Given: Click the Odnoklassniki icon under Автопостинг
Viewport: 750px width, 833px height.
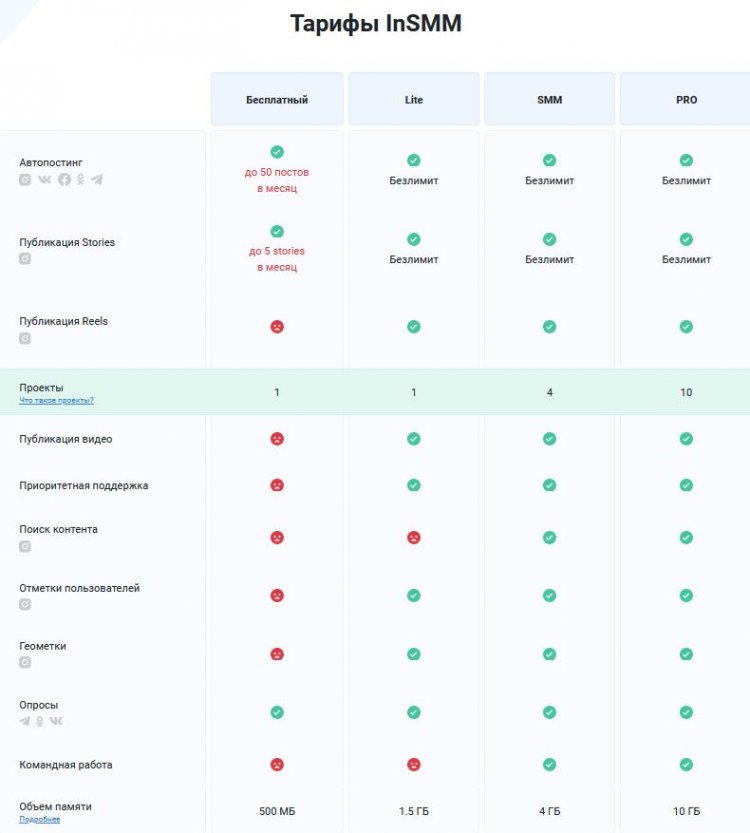Looking at the screenshot, I should tap(80, 180).
